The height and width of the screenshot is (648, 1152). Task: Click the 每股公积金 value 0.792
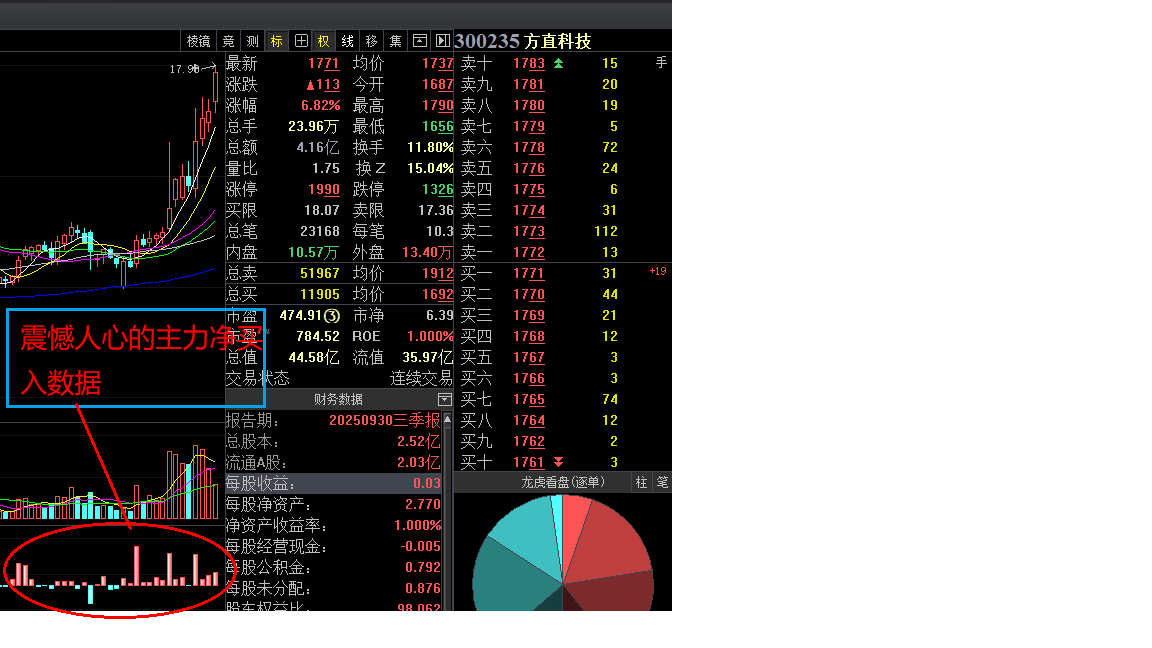coord(423,567)
